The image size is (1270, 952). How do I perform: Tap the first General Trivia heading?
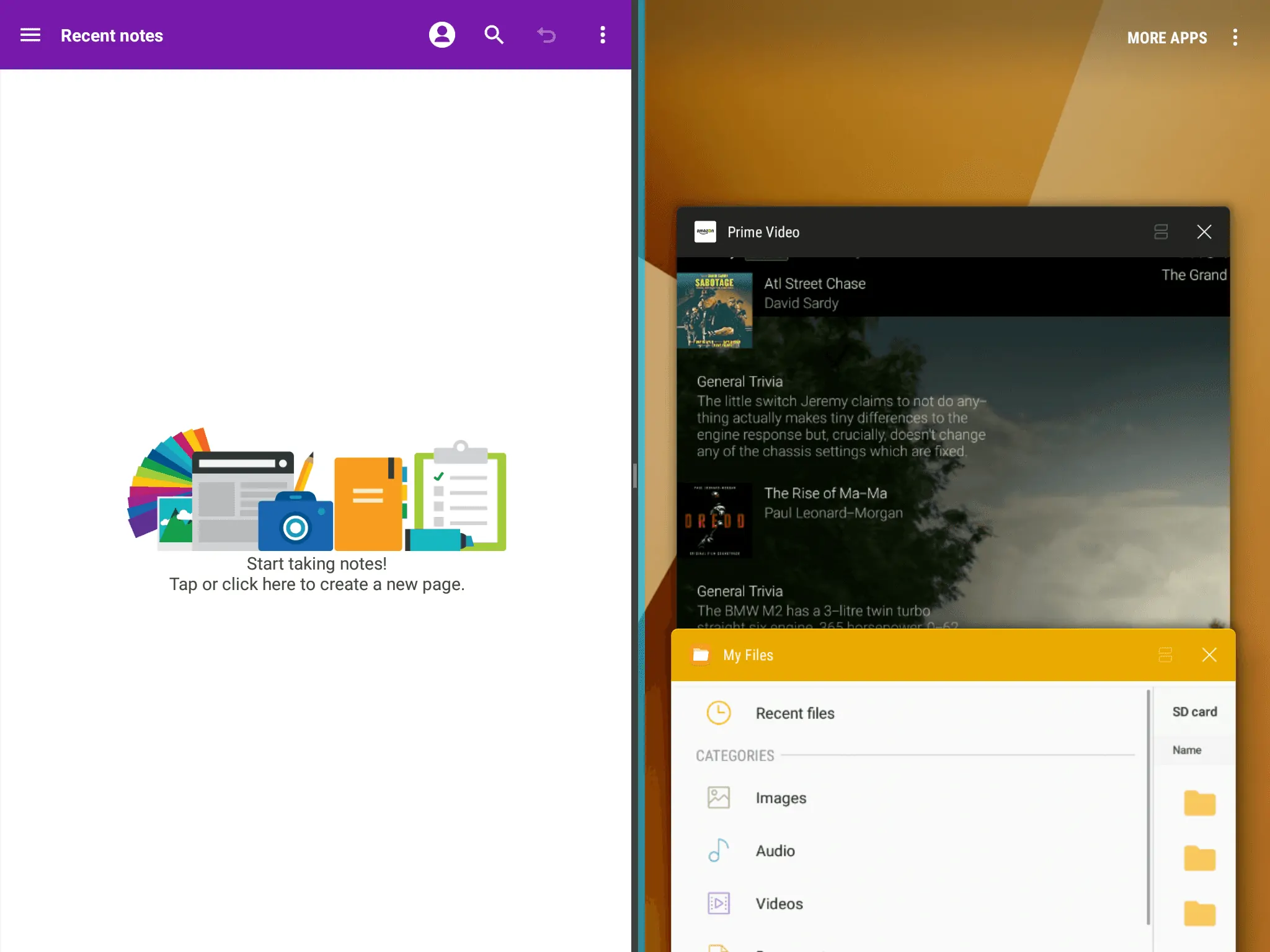click(x=739, y=381)
